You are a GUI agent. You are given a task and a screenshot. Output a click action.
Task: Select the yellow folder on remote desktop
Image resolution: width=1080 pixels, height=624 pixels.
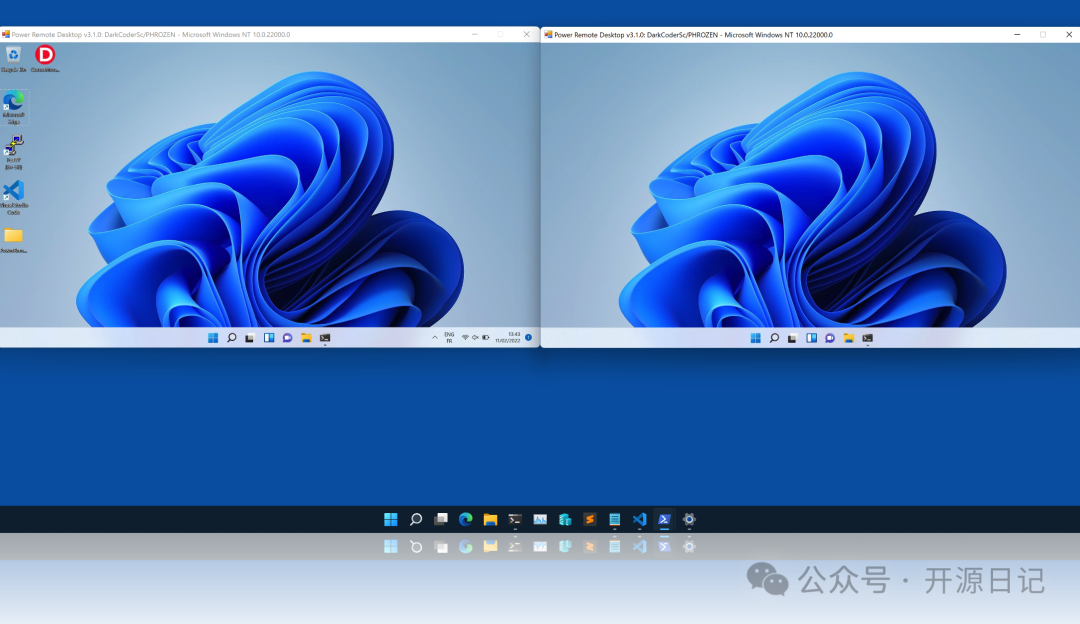coord(13,236)
